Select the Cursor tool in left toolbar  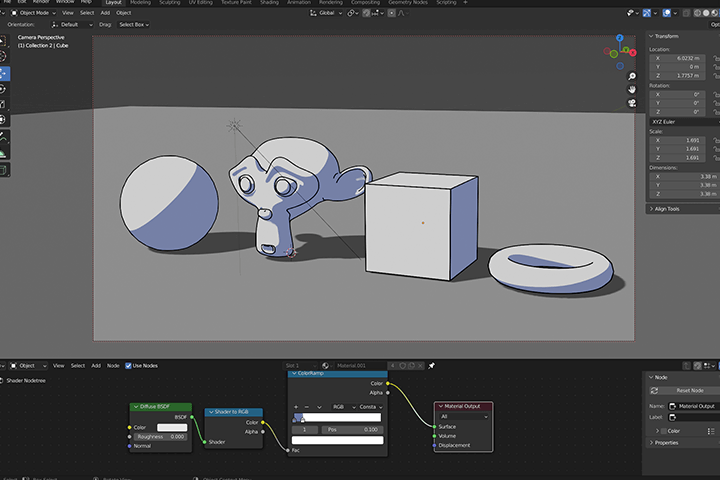pyautogui.click(x=4, y=56)
